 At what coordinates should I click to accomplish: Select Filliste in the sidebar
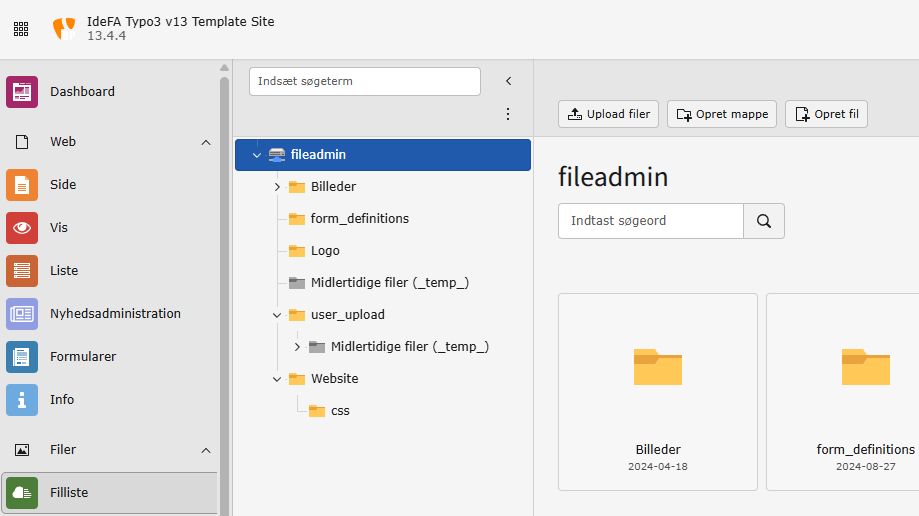(x=110, y=493)
